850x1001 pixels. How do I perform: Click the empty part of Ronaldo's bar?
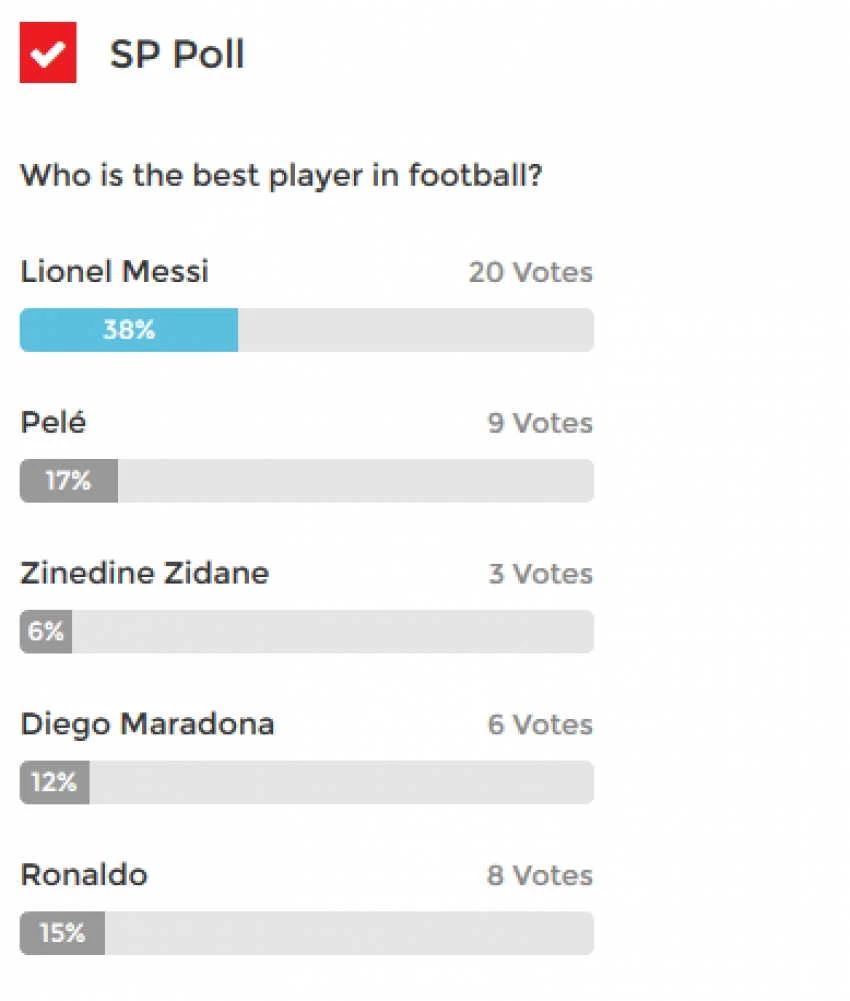(x=349, y=933)
